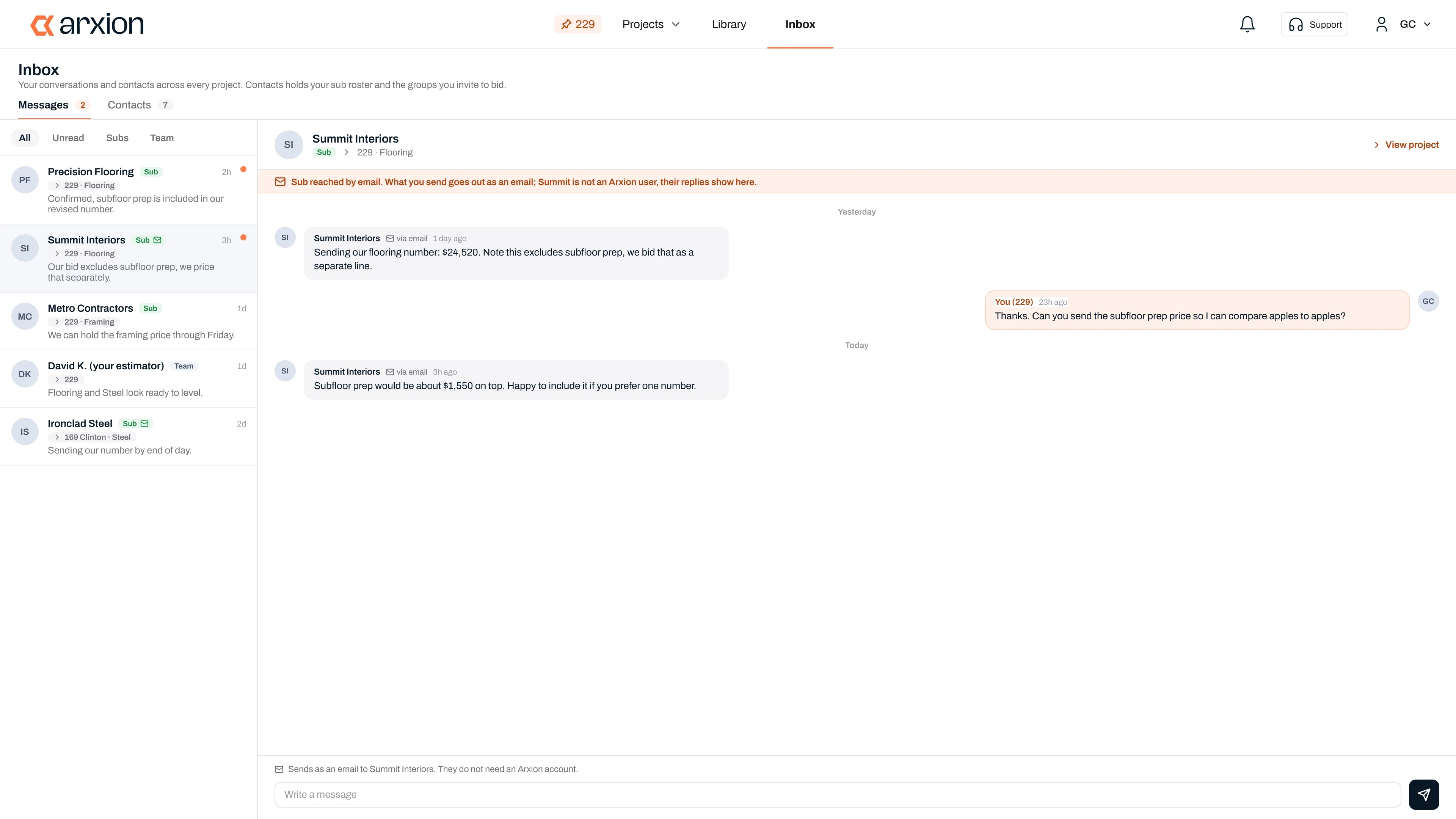Click the Yesterday date separator

(x=856, y=212)
